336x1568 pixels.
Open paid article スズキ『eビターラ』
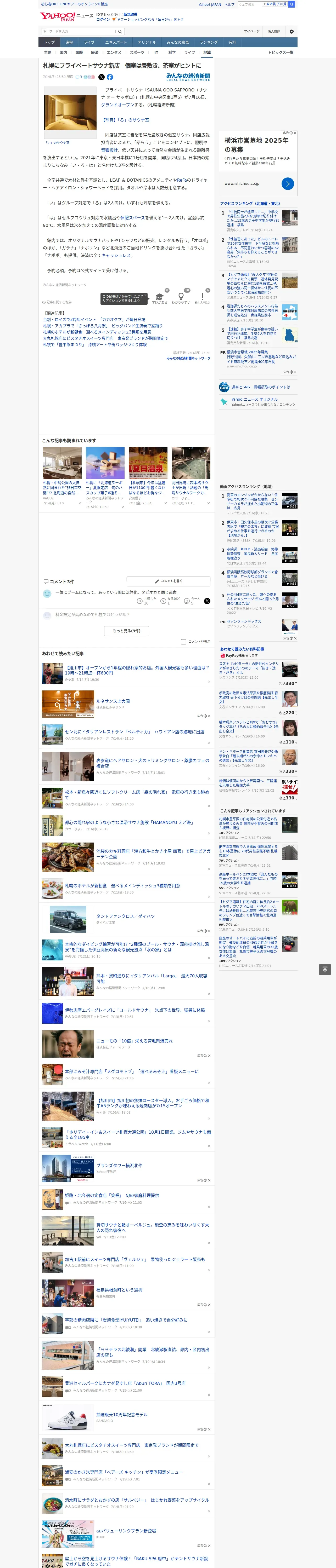click(x=249, y=668)
